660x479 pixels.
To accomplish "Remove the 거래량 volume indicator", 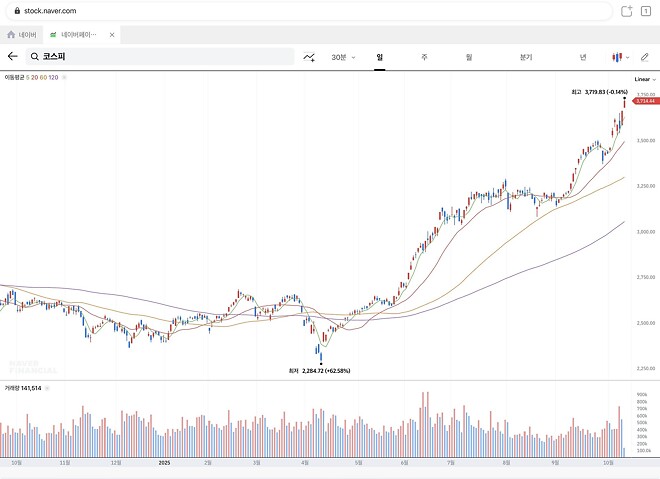I will [x=47, y=388].
